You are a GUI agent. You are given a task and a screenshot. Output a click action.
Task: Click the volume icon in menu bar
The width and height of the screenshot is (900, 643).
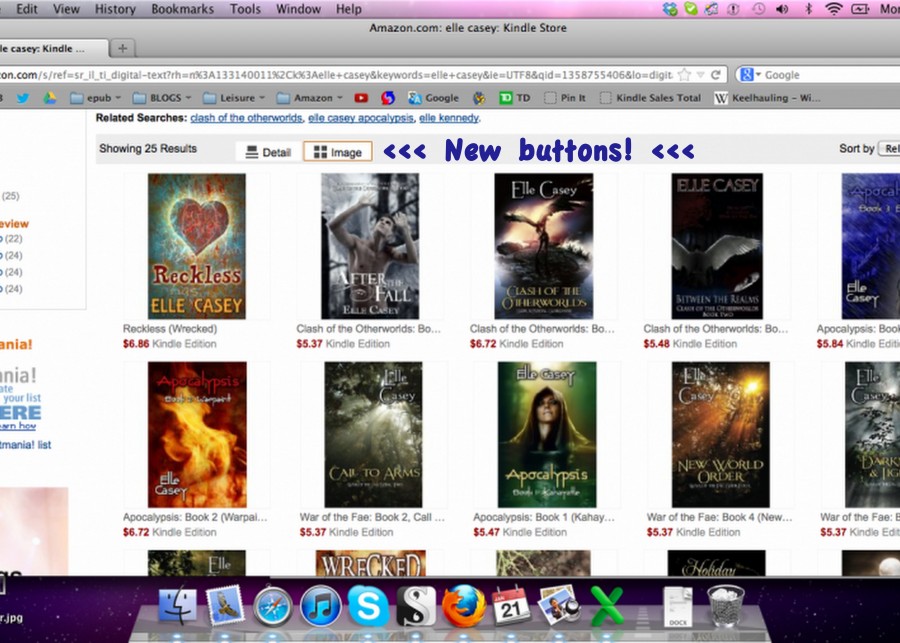[x=782, y=9]
